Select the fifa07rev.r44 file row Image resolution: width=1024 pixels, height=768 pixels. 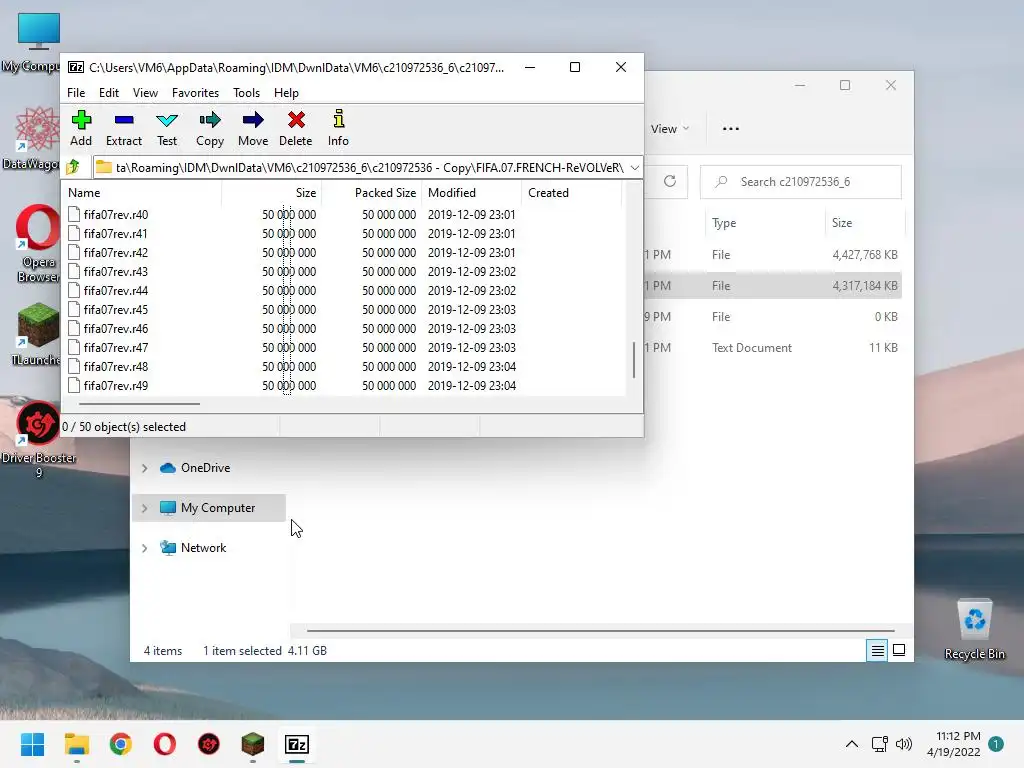click(343, 290)
